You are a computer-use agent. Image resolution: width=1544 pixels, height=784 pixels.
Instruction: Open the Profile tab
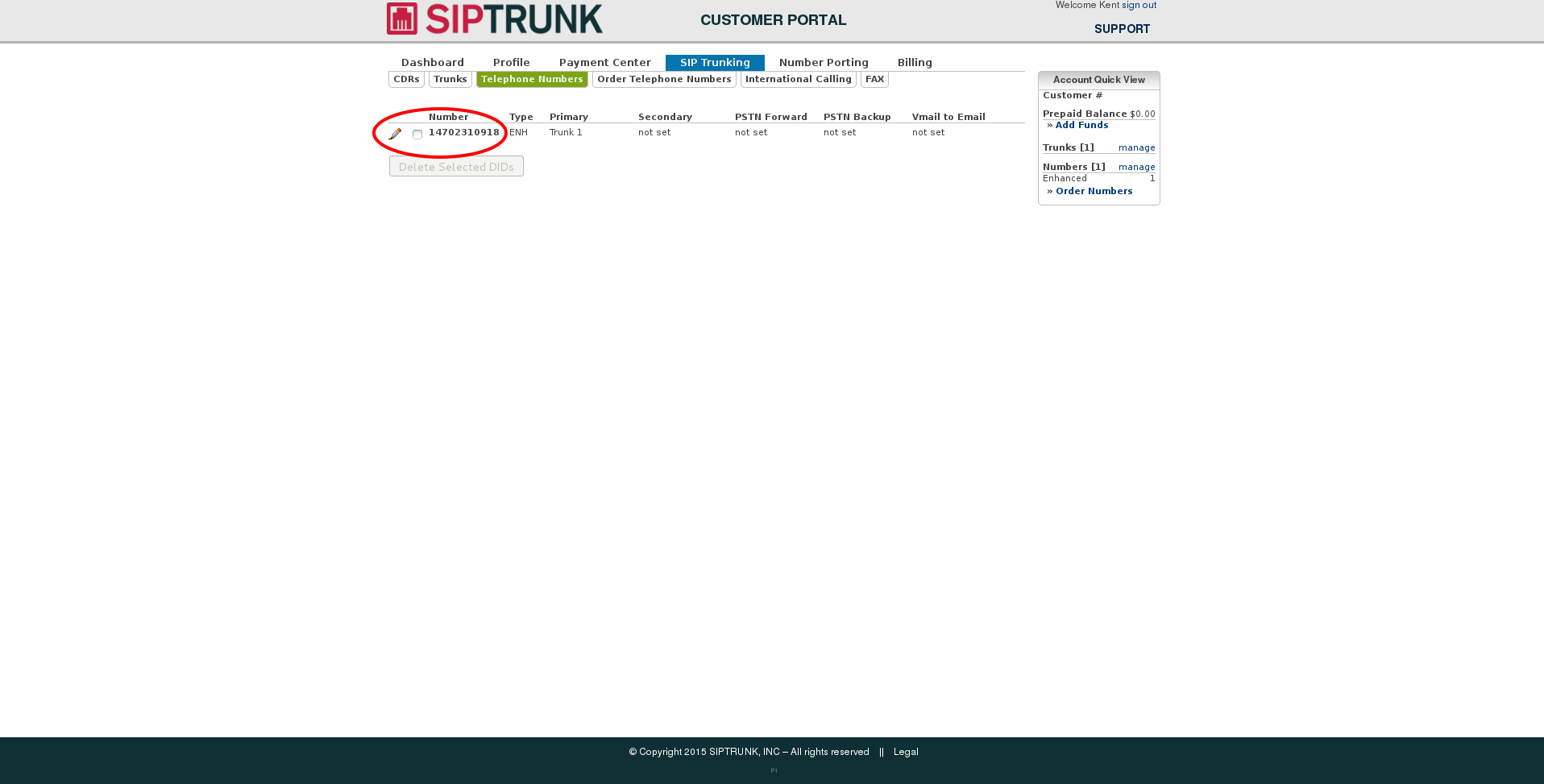(x=512, y=63)
